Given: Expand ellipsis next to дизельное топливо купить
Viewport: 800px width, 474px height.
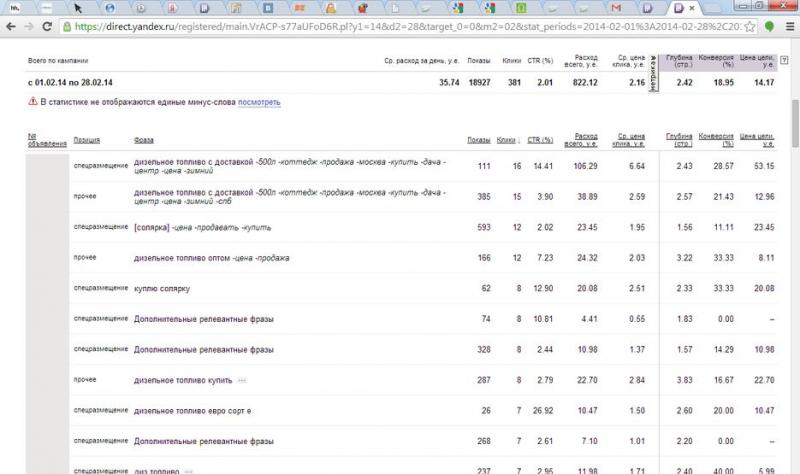Looking at the screenshot, I should (242, 380).
